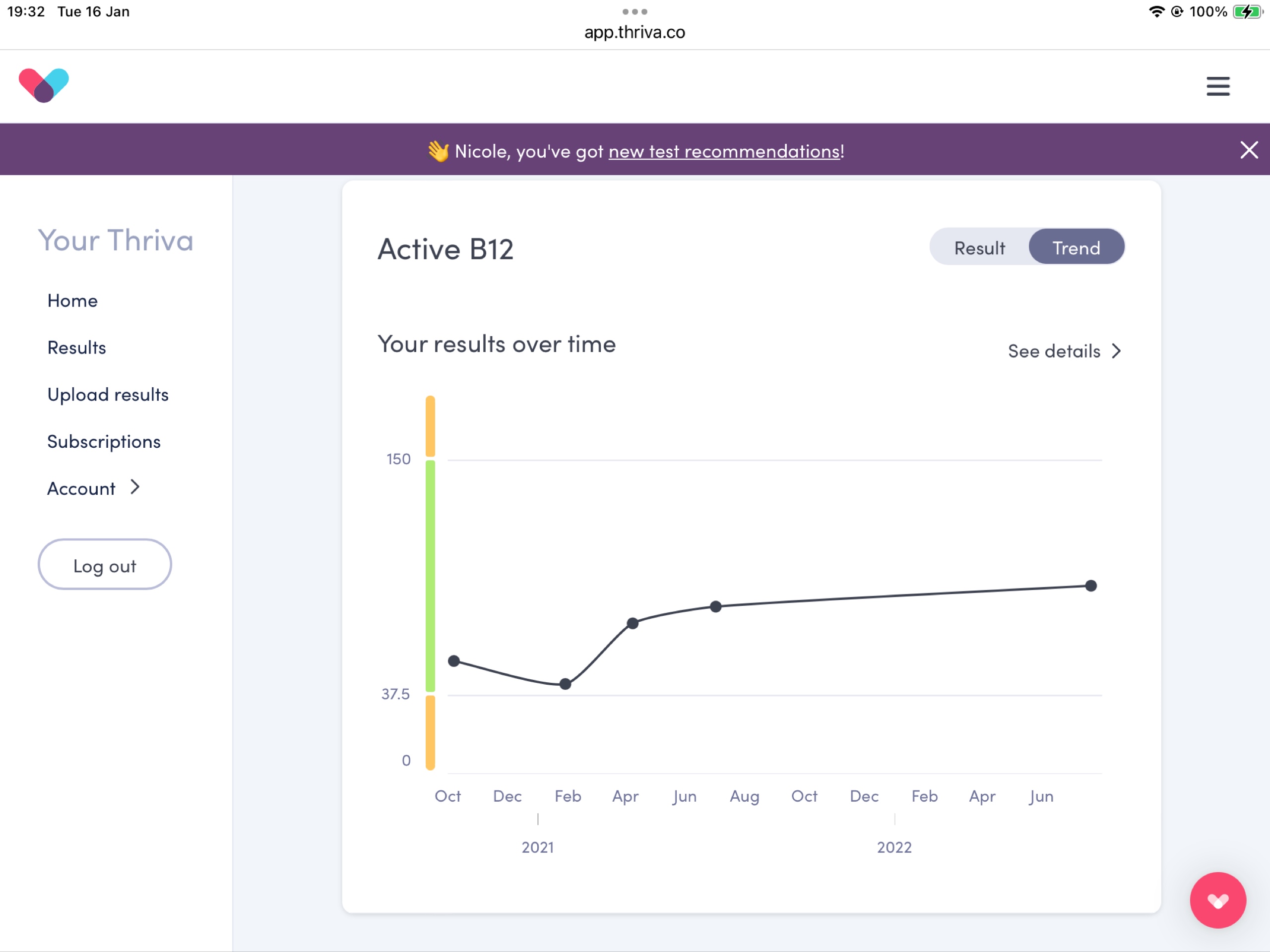1270x952 pixels.
Task: Open Subscriptions in sidebar
Action: point(104,441)
